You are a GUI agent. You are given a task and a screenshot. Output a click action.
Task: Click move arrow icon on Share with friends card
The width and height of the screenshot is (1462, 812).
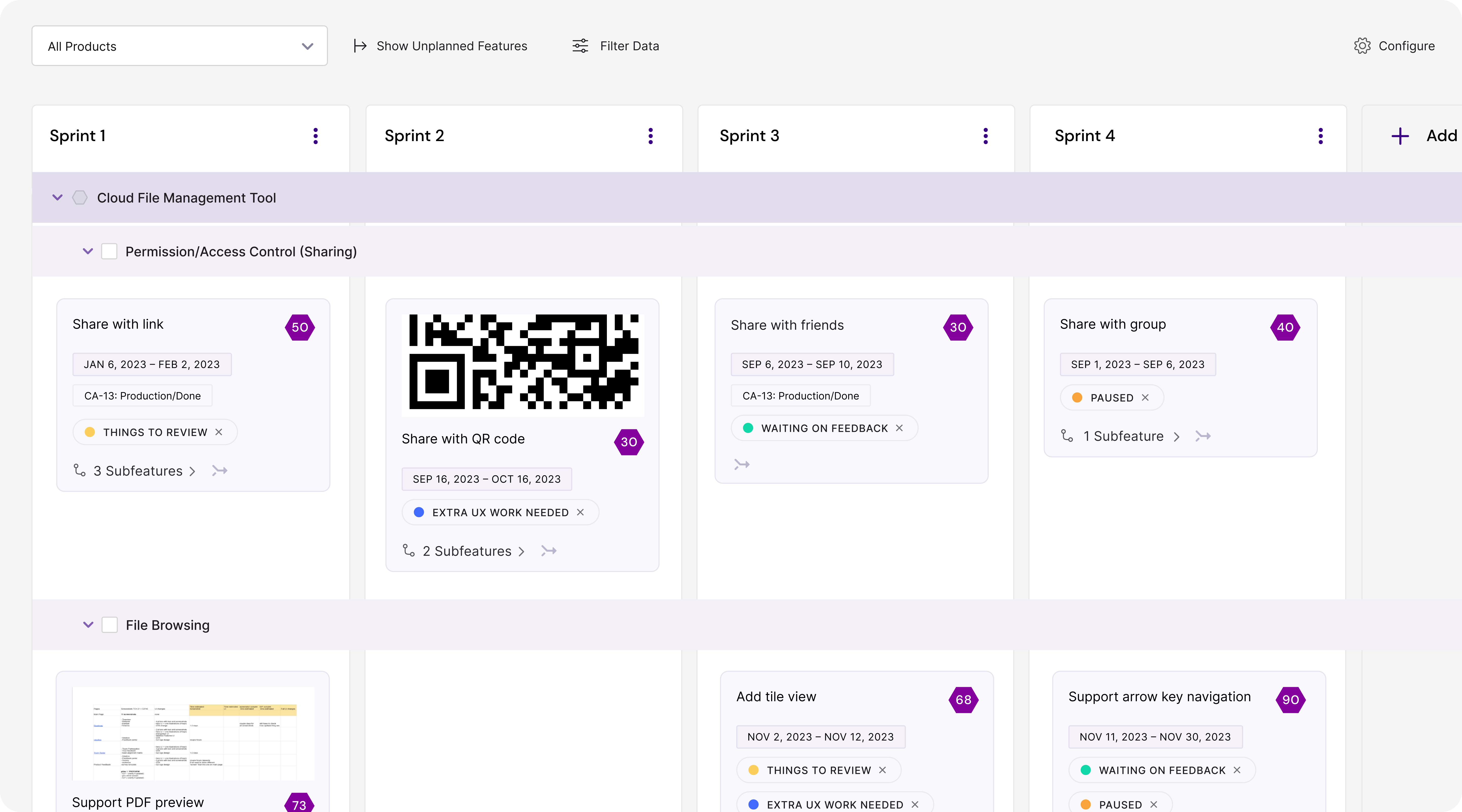pyautogui.click(x=742, y=464)
